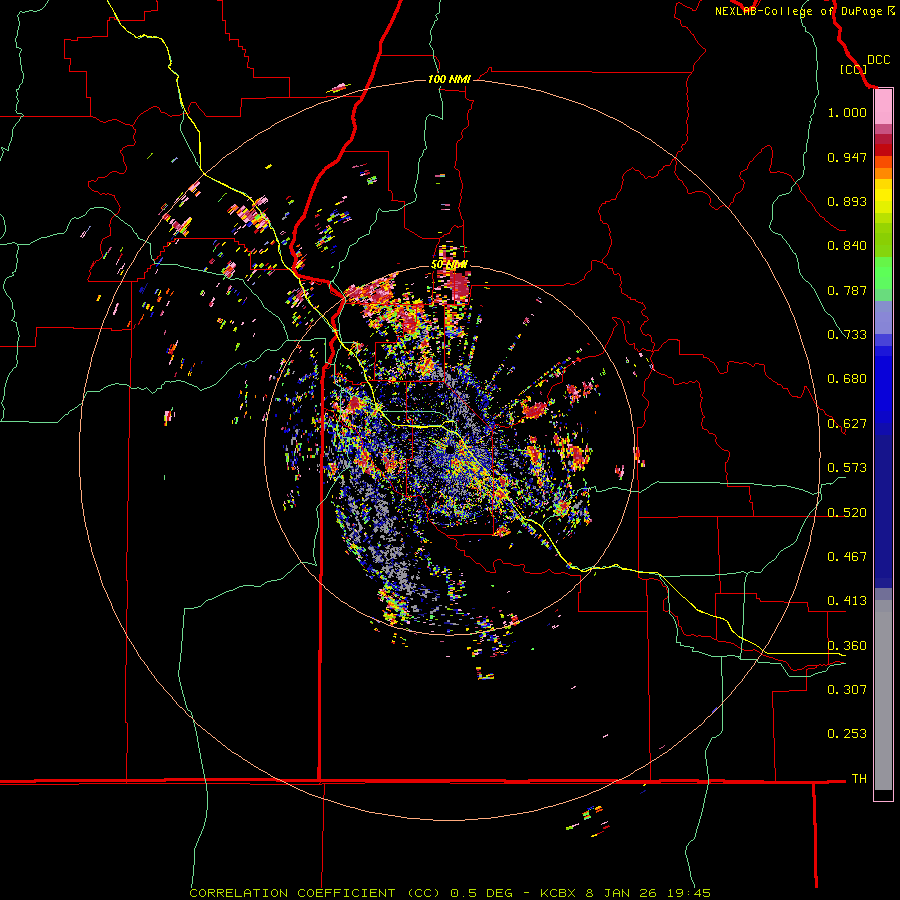This screenshot has height=900, width=900.
Task: Select the 0.680 scale value
Action: [847, 379]
